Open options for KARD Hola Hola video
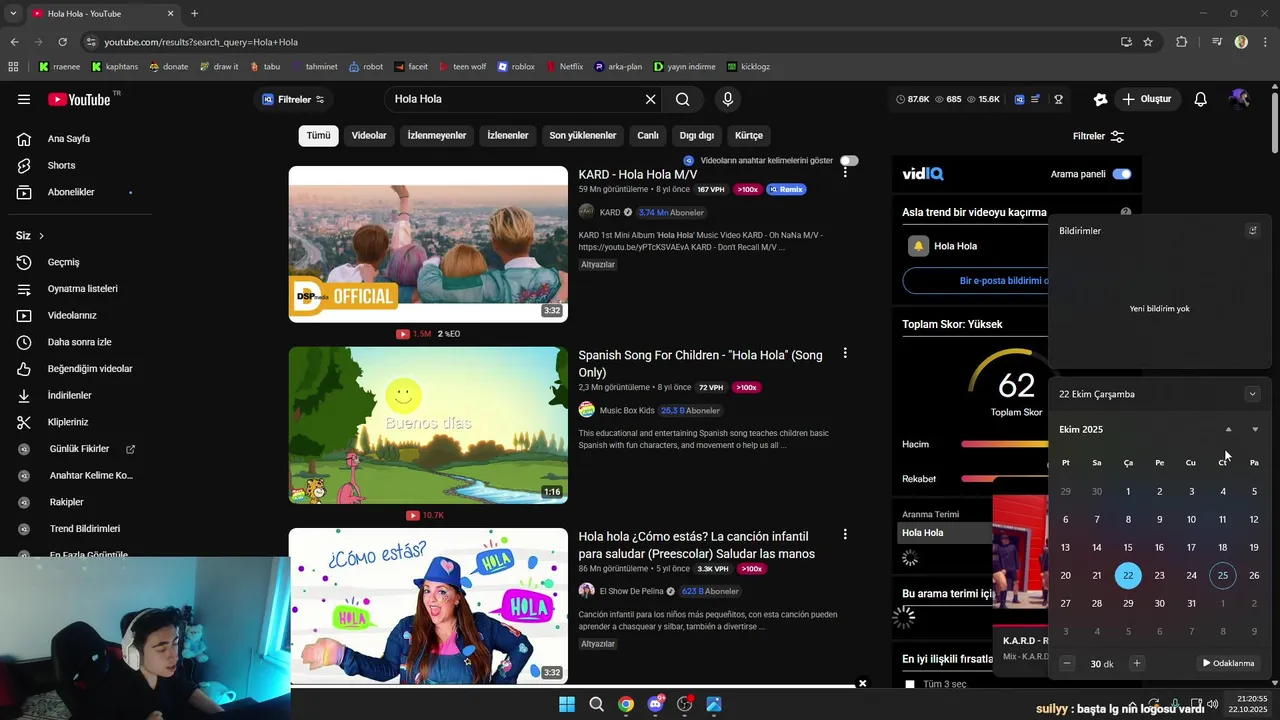1280x720 pixels. coord(845,172)
